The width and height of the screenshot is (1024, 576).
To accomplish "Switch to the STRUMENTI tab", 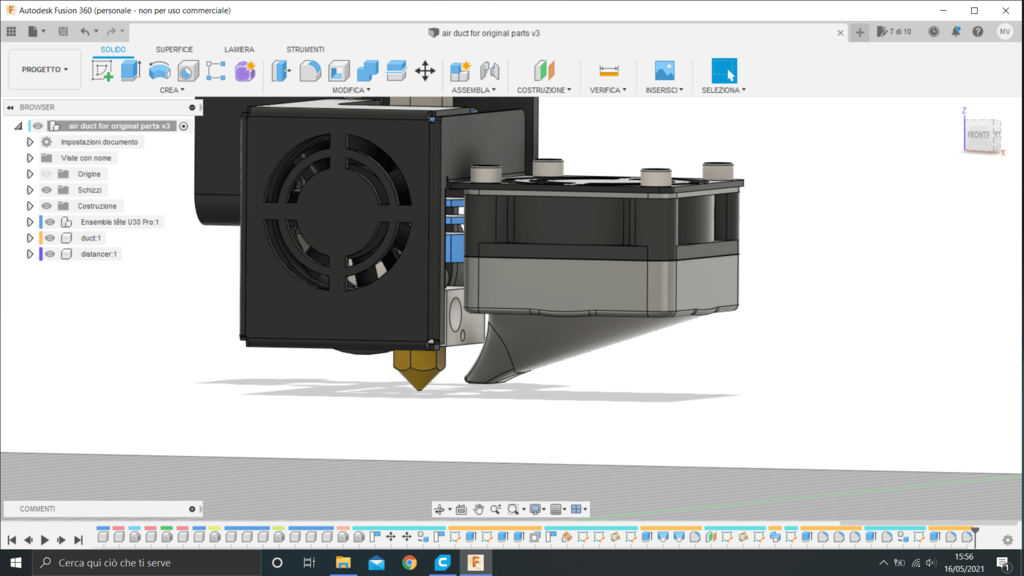I will click(305, 50).
